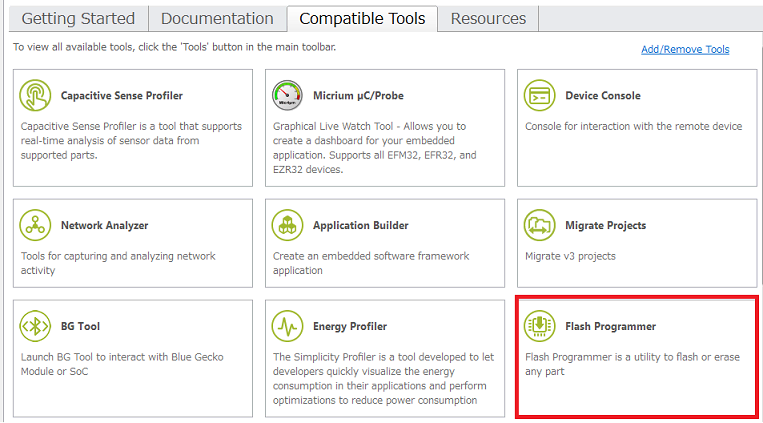Click the 'Migrate v3 projects' description

click(x=570, y=256)
